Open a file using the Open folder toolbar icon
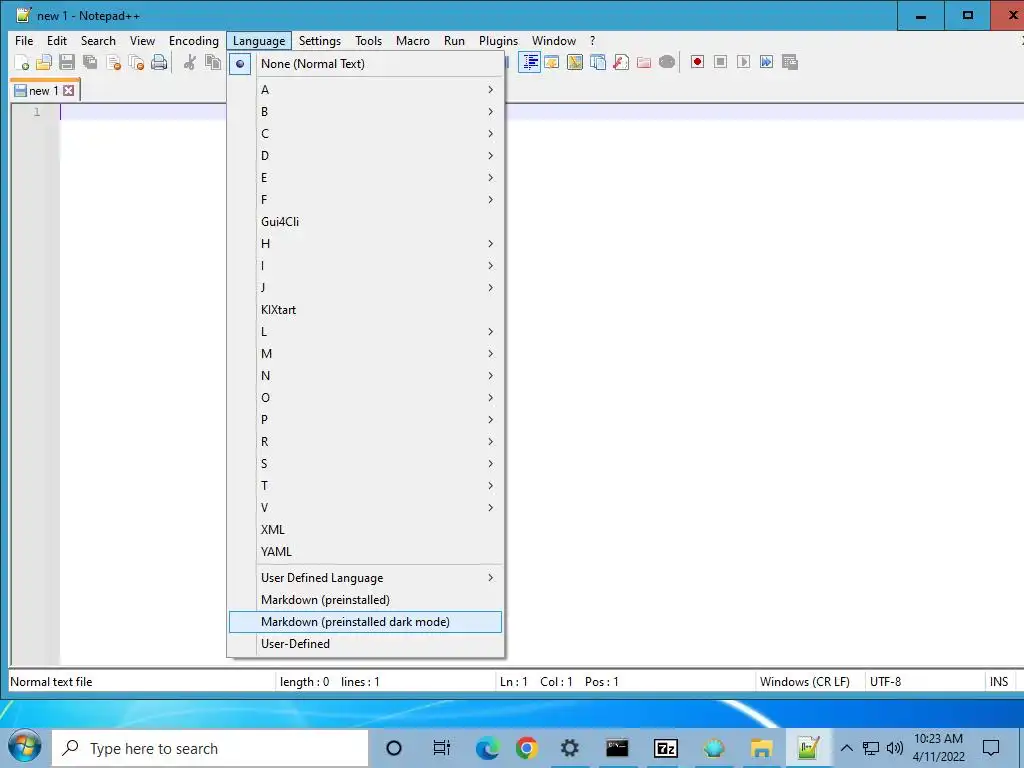The image size is (1024, 768). coord(44,63)
